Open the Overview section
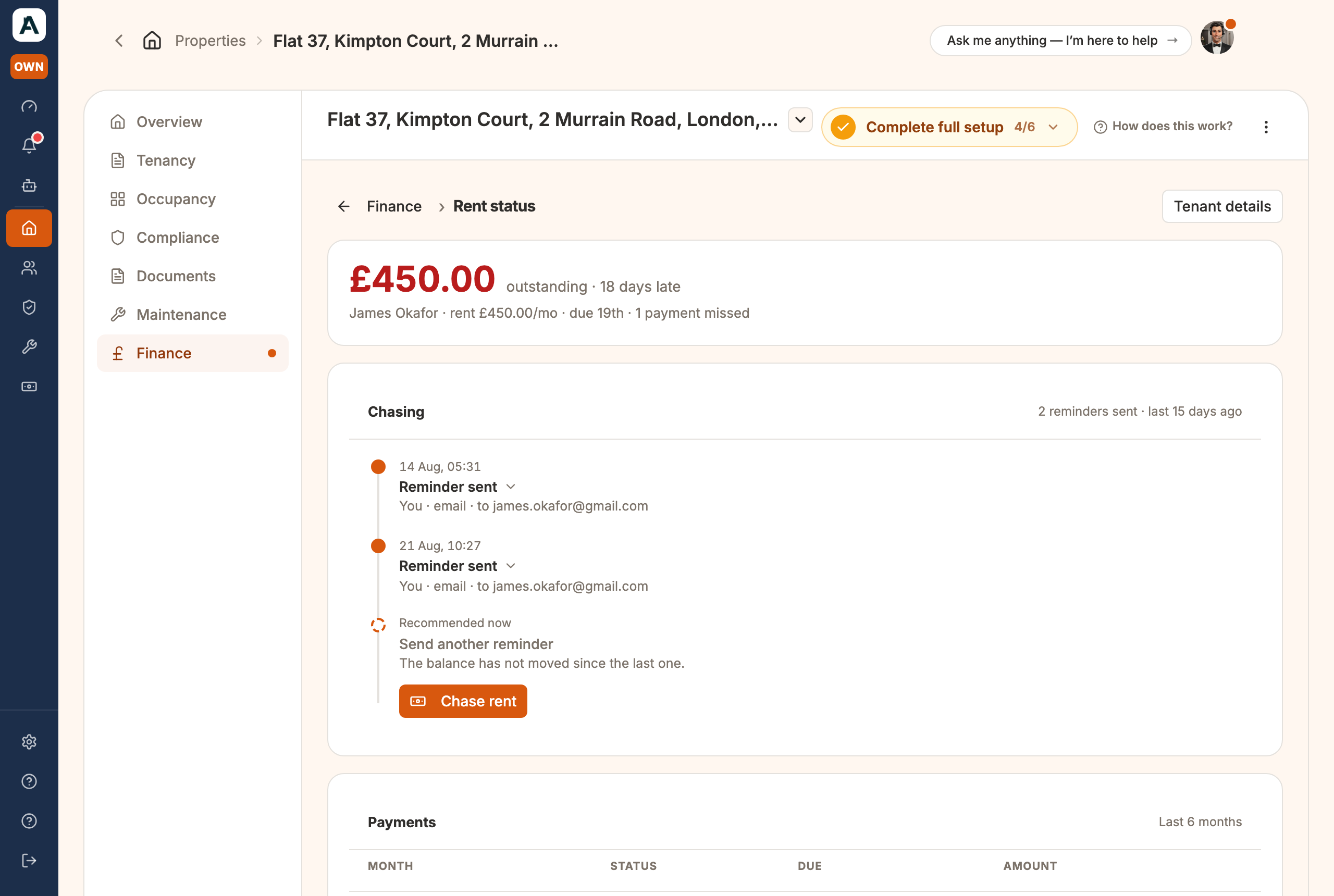Screen dimensions: 1334x896 pyautogui.click(x=193, y=122)
